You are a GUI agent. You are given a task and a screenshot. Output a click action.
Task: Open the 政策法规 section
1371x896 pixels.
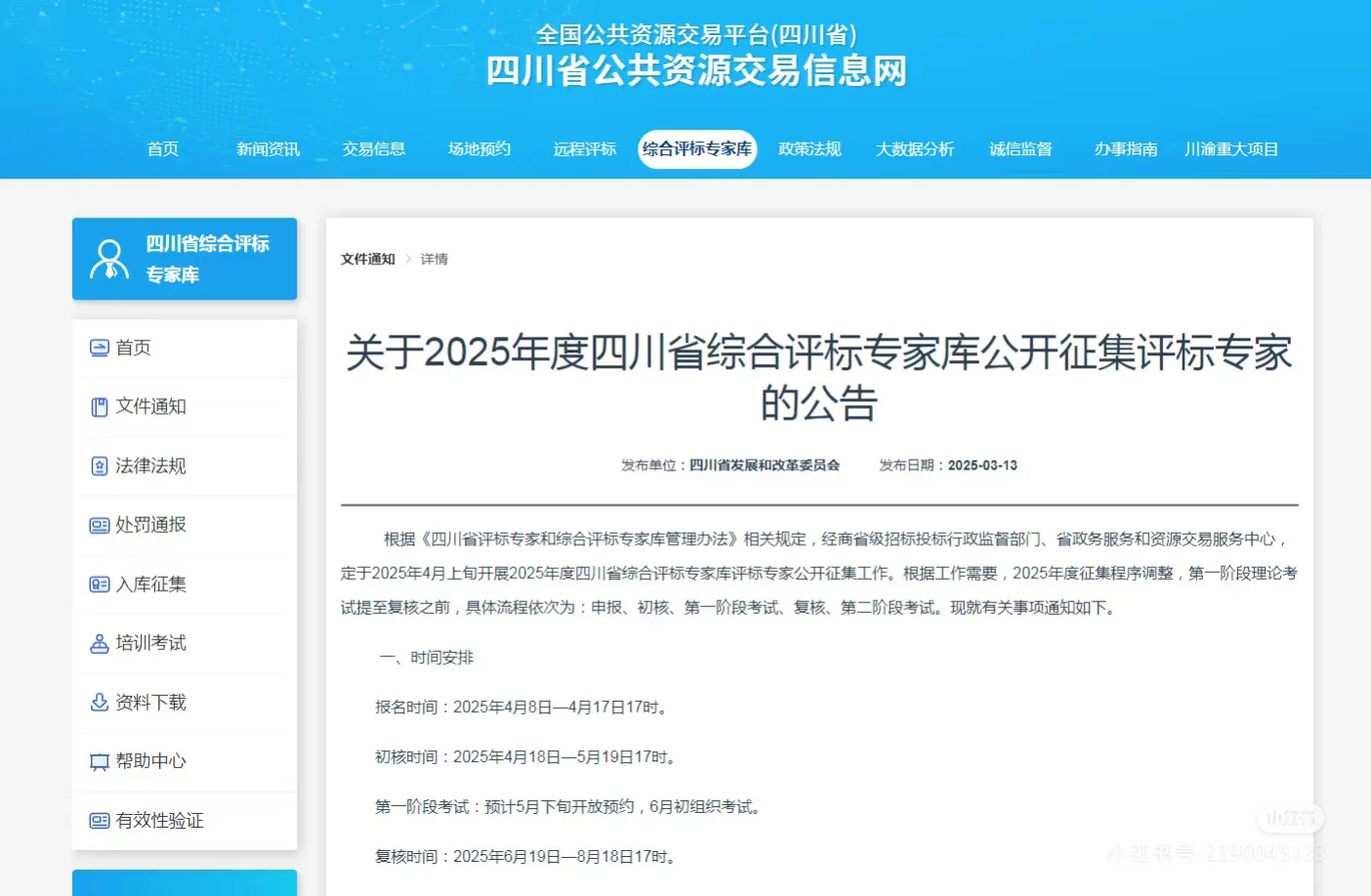[x=810, y=149]
